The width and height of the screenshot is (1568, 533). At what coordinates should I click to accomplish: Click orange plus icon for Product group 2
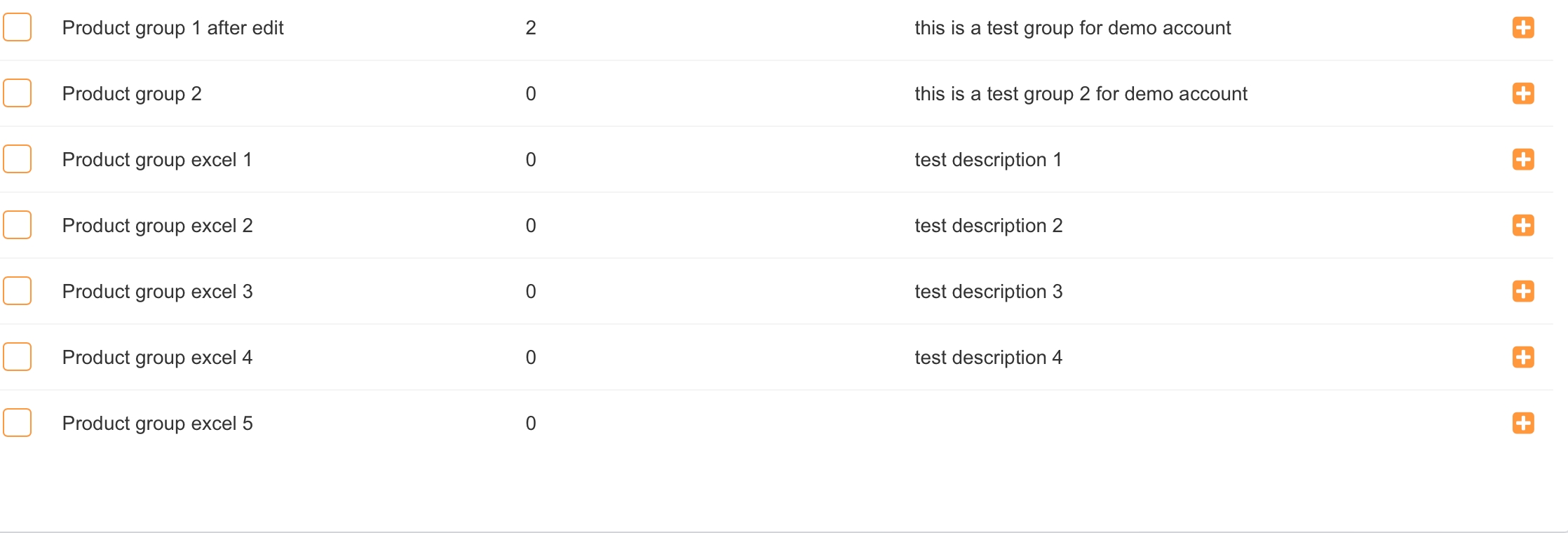point(1522,94)
